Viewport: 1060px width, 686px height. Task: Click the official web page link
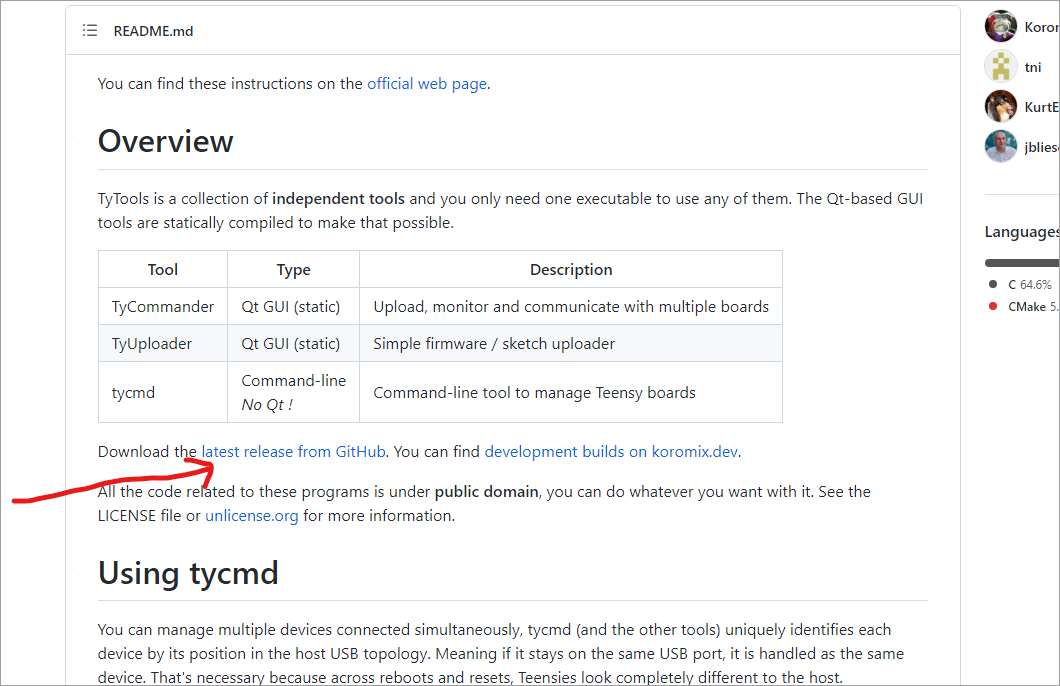(x=427, y=83)
